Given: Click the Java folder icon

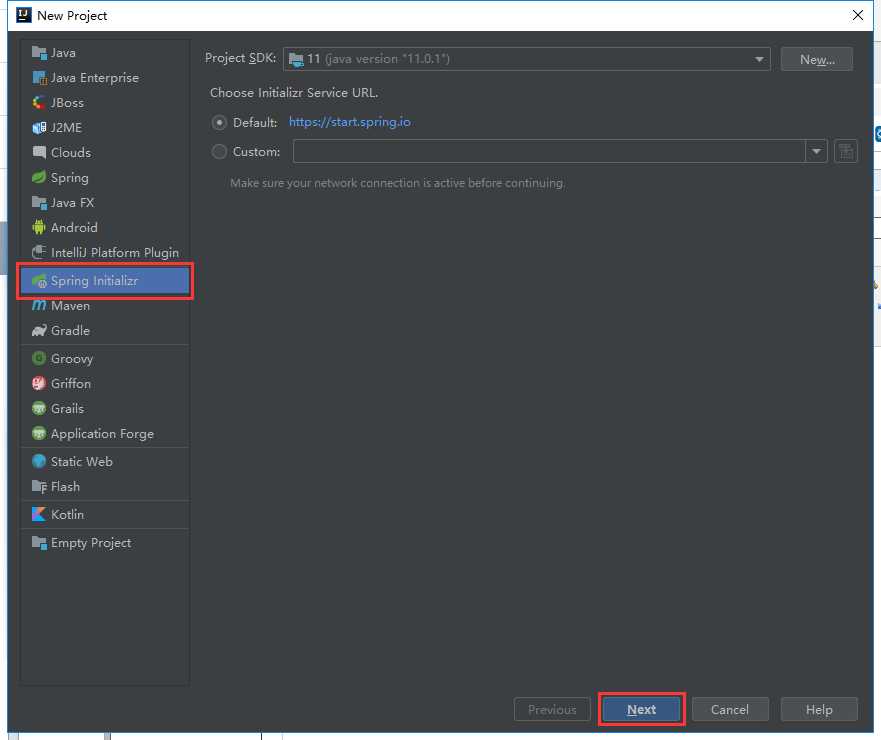Looking at the screenshot, I should click(x=39, y=53).
